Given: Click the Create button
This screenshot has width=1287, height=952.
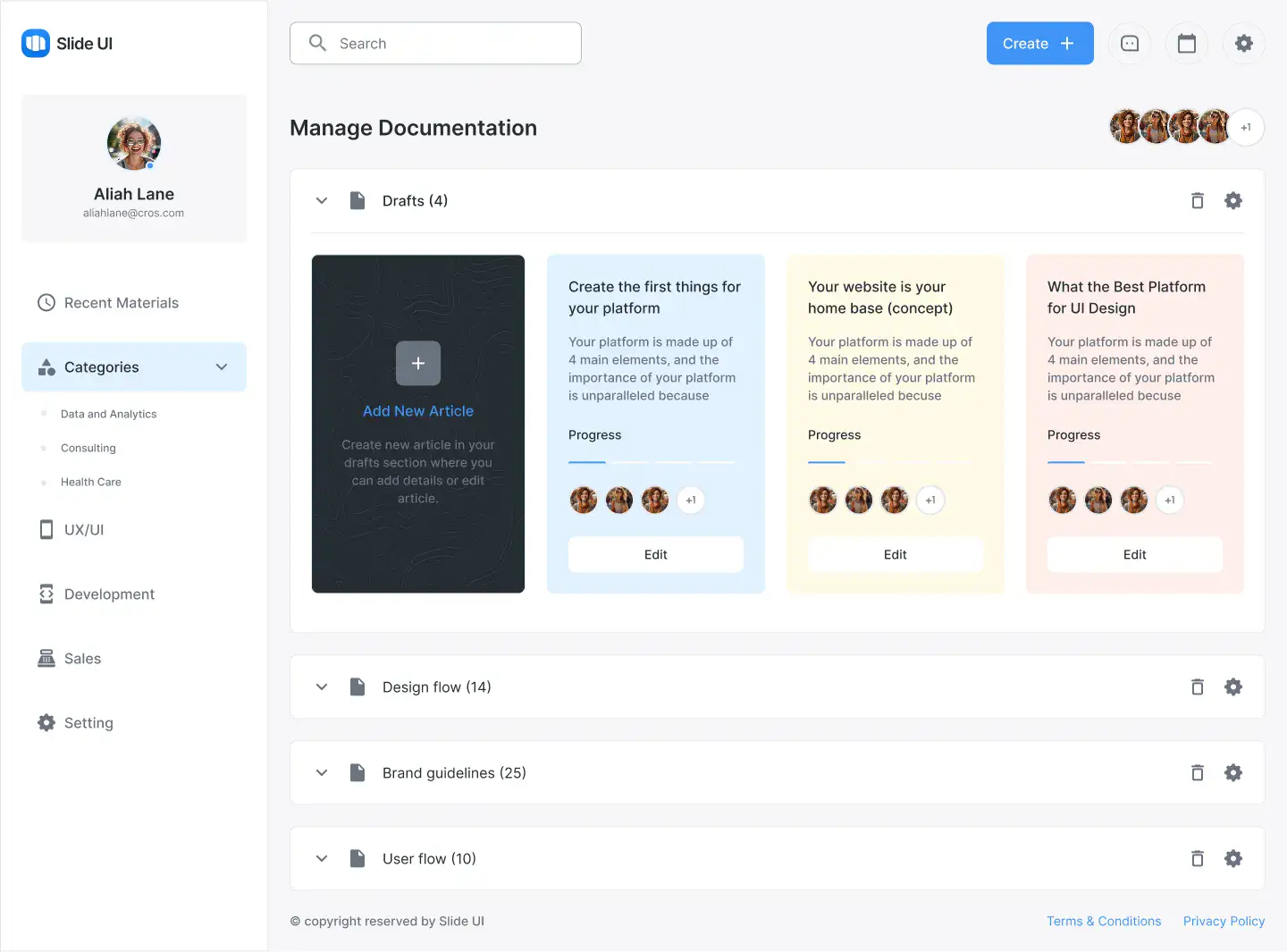Looking at the screenshot, I should (x=1040, y=43).
